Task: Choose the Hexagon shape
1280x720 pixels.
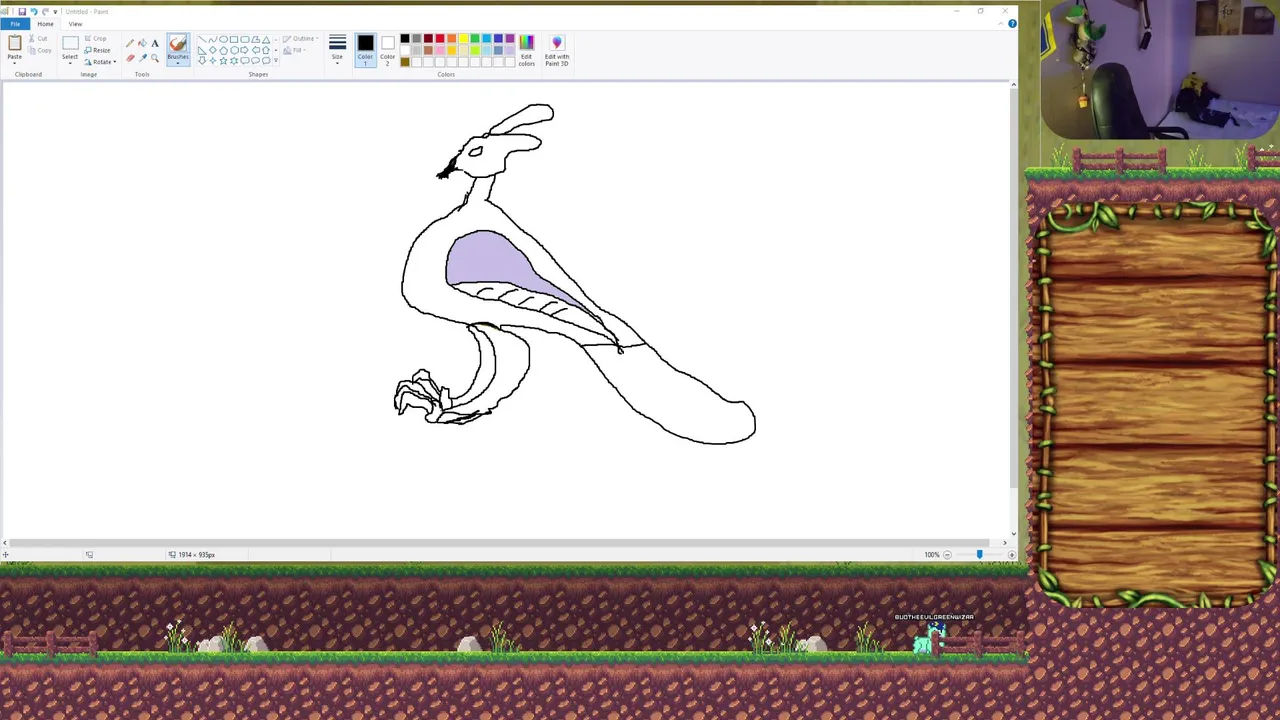Action: tap(234, 50)
